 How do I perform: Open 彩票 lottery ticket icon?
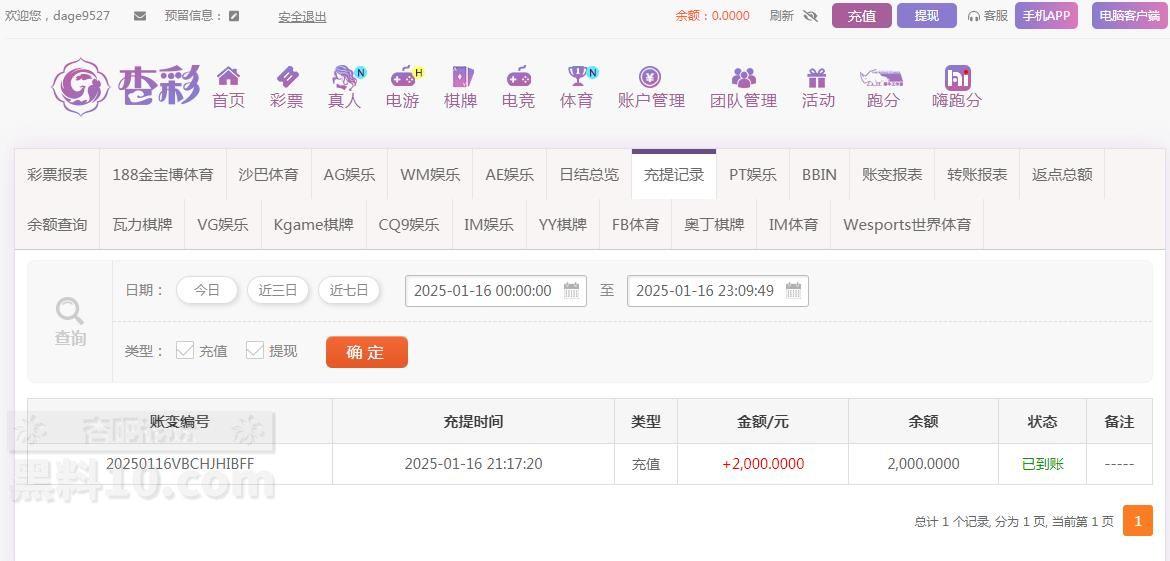click(287, 76)
